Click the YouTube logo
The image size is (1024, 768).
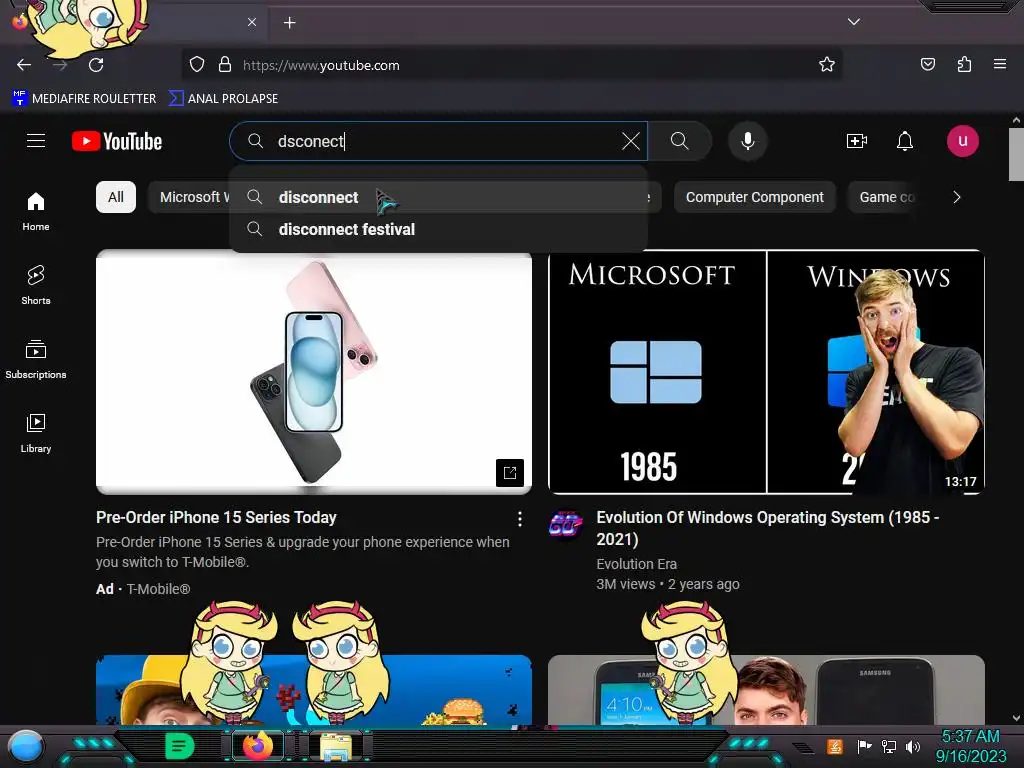[x=117, y=141]
